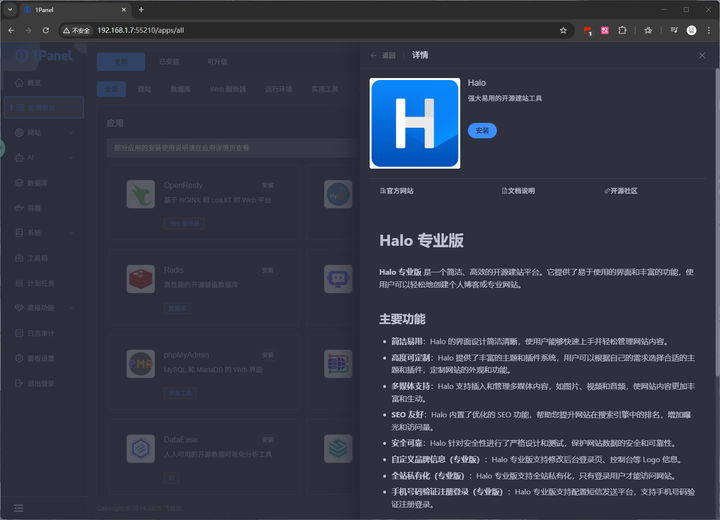
Task: Open the tab search dropdown arrow
Action: 10,10
